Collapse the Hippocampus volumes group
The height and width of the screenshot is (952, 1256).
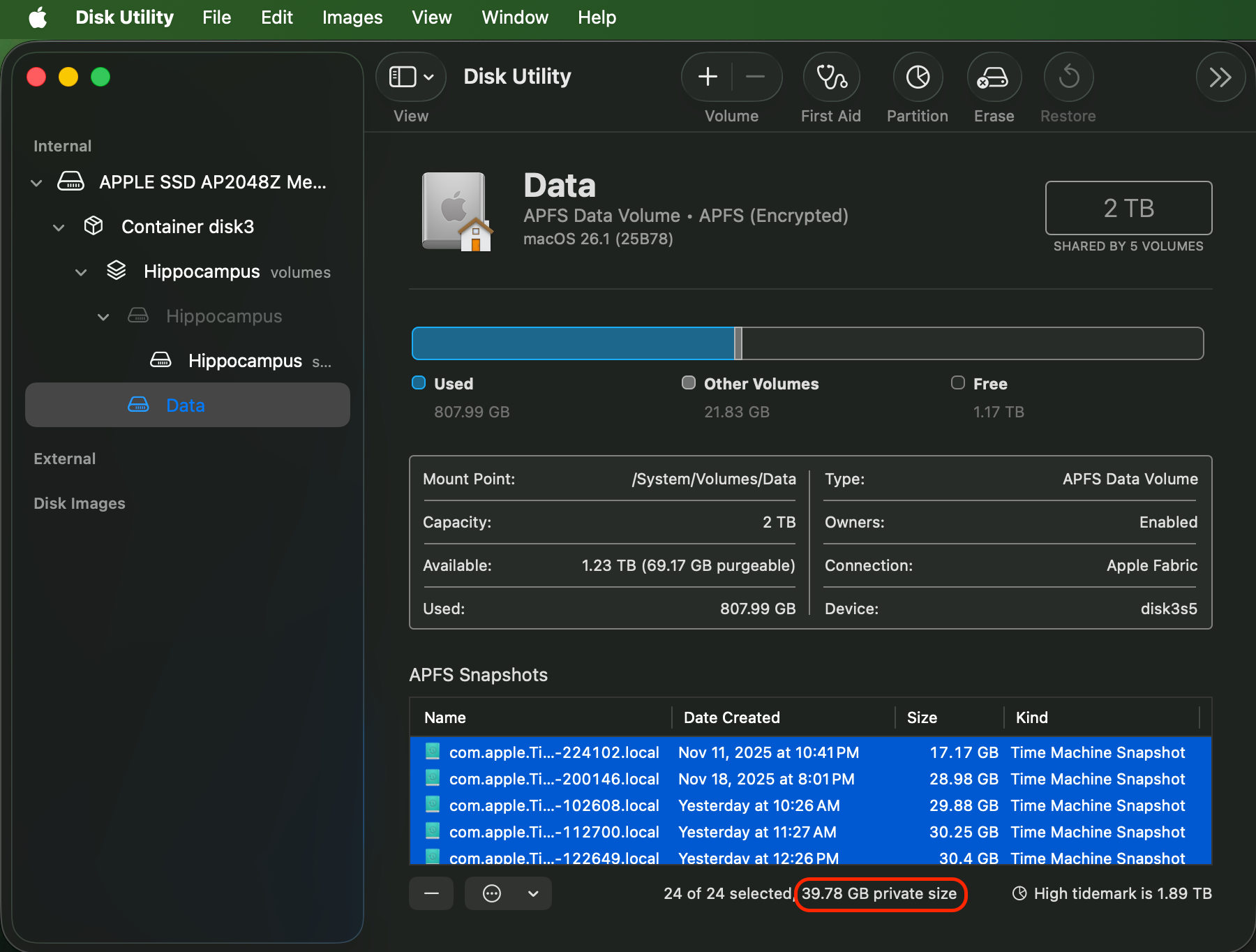81,272
